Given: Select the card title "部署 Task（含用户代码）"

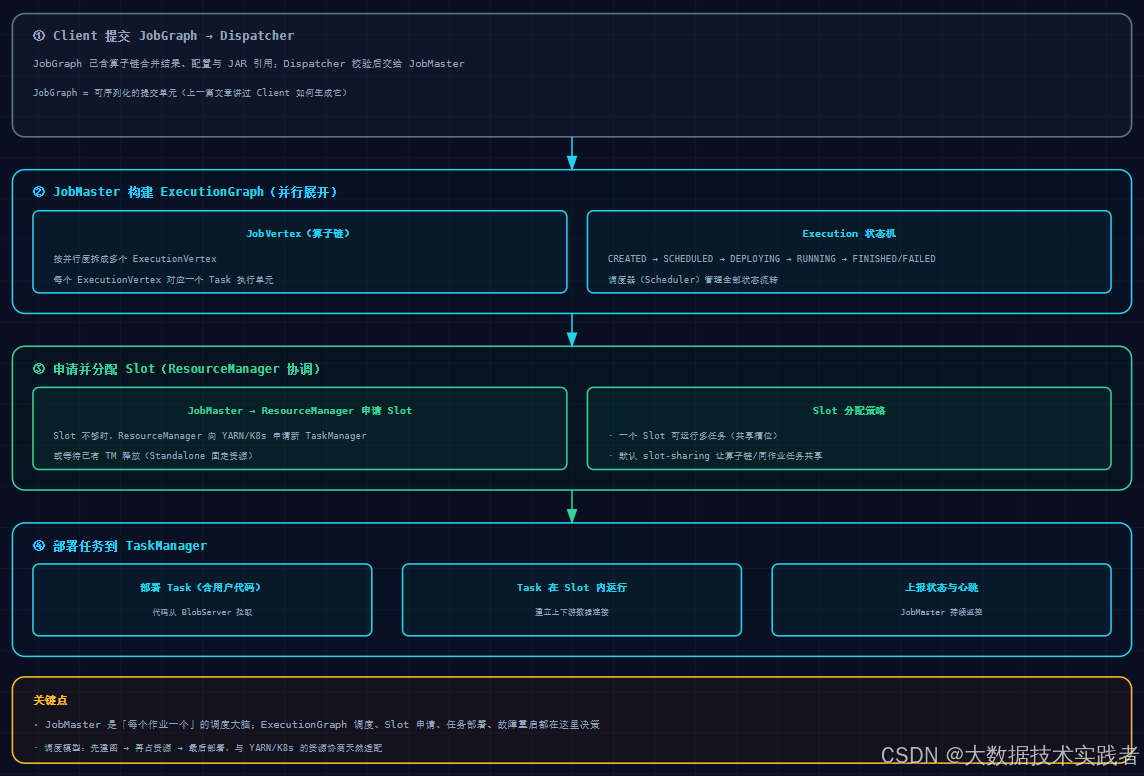Looking at the screenshot, I should (201, 588).
